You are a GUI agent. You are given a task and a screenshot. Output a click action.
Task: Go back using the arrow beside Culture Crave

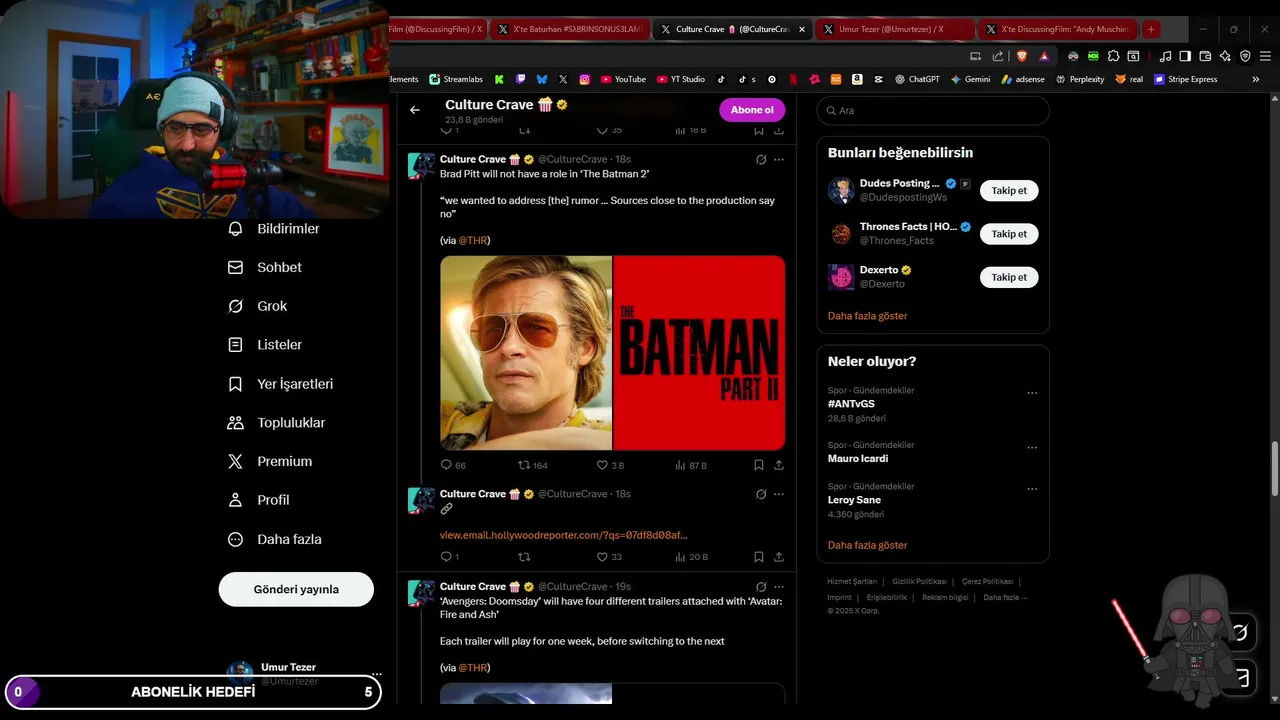[415, 110]
